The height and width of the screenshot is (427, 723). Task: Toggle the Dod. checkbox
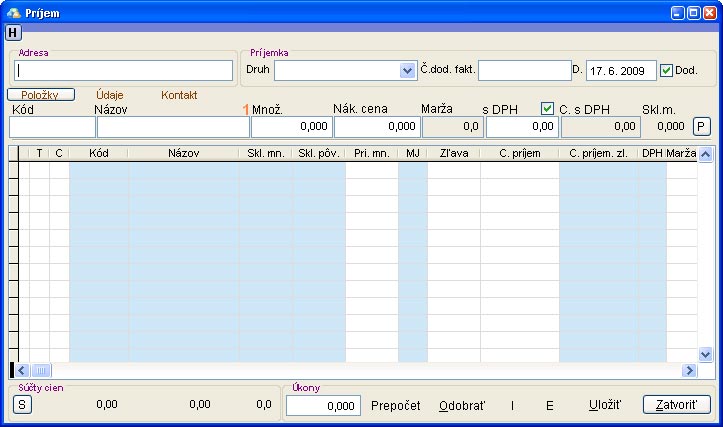pos(667,70)
